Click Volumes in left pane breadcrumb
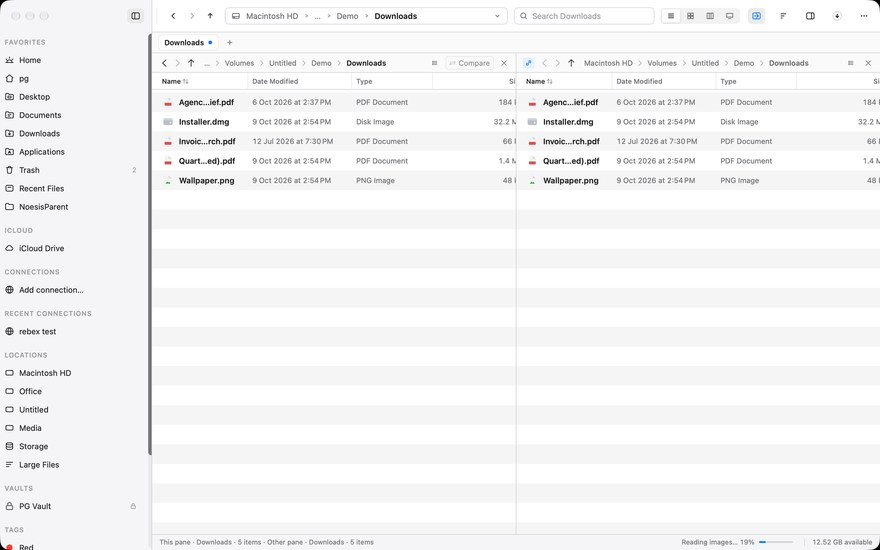The image size is (880, 550). 239,63
